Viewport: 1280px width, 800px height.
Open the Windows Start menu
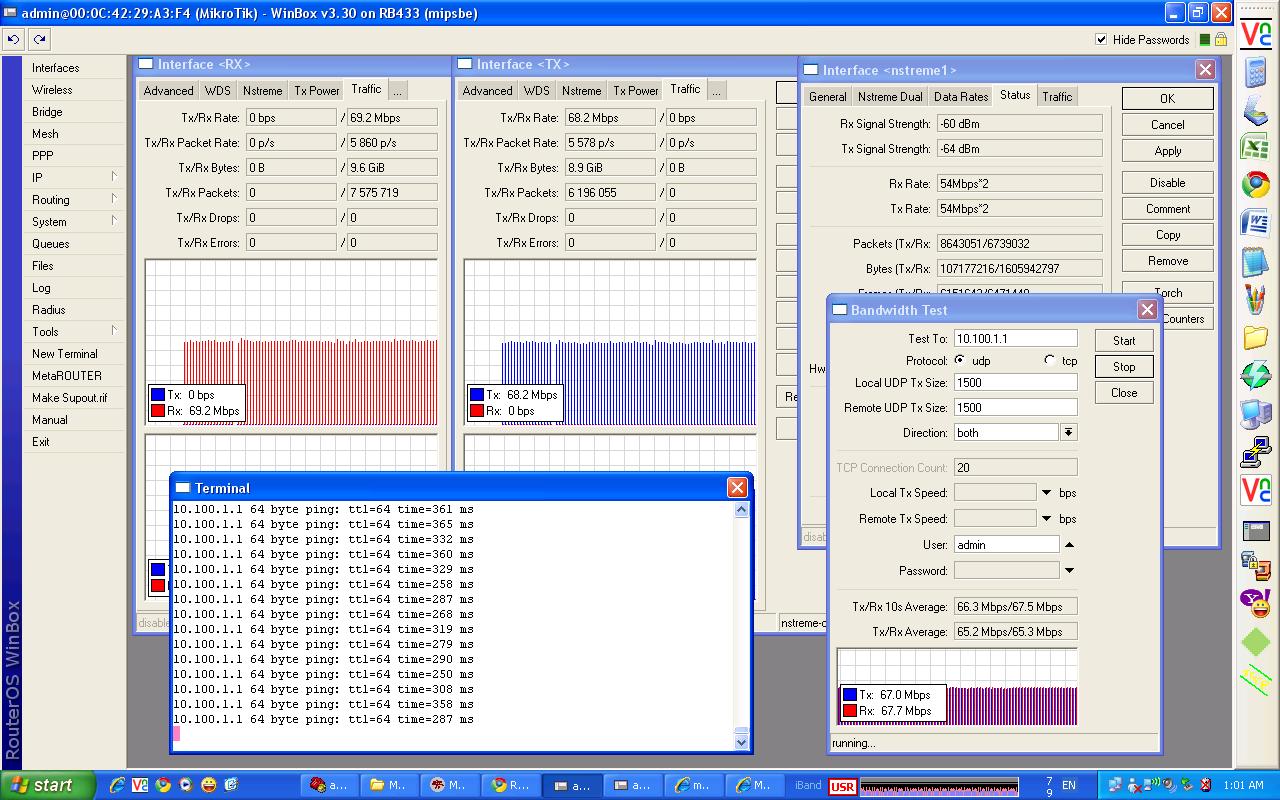[48, 785]
